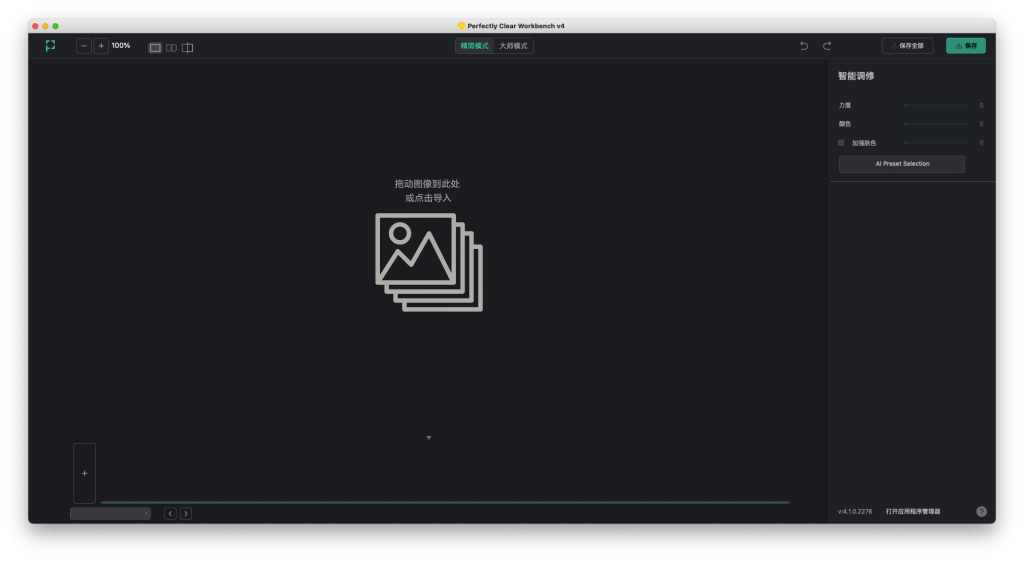1024x561 pixels.
Task: Click the 100% zoom level value
Action: point(121,46)
